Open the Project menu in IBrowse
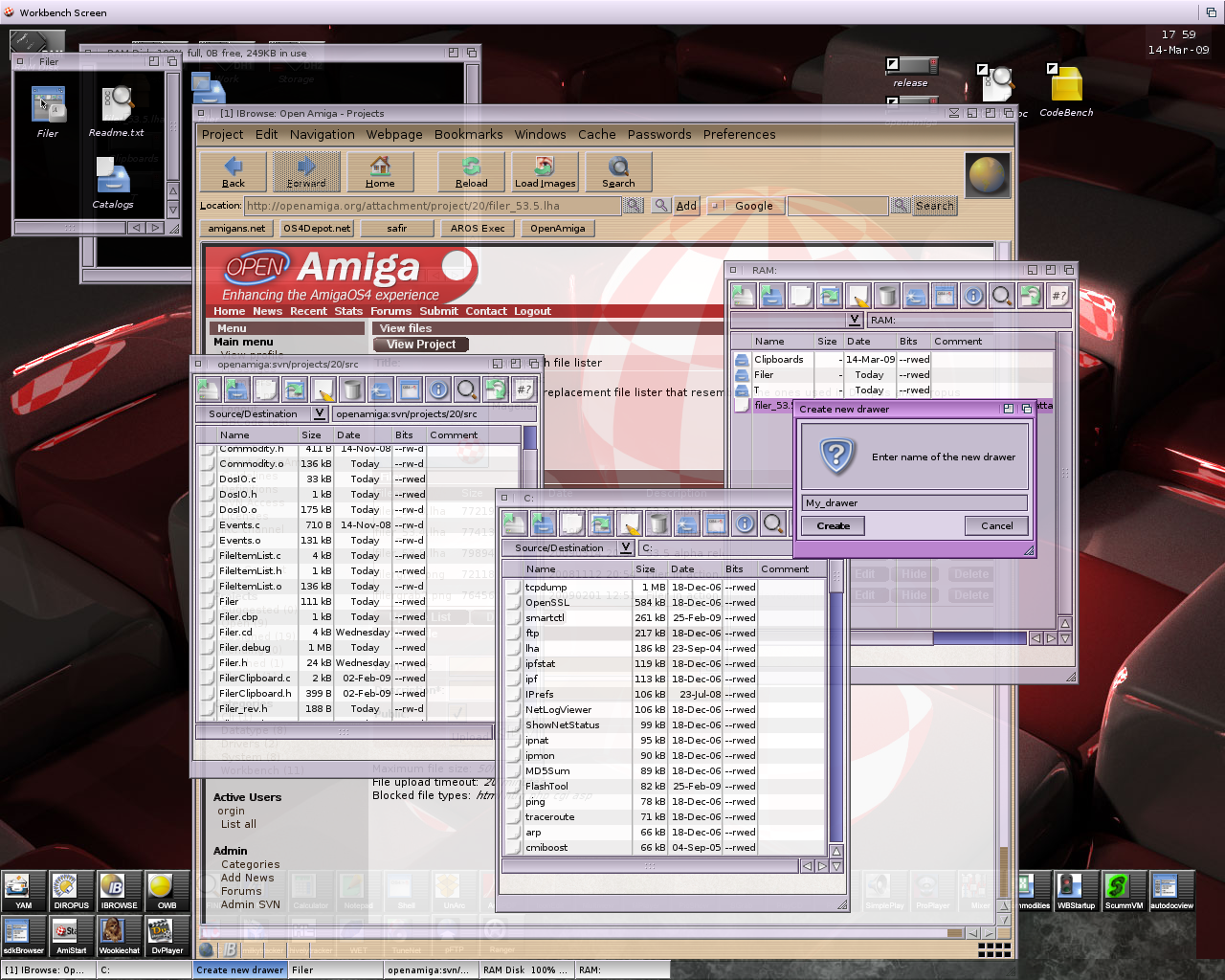Viewport: 1225px width, 980px height. pyautogui.click(x=223, y=135)
